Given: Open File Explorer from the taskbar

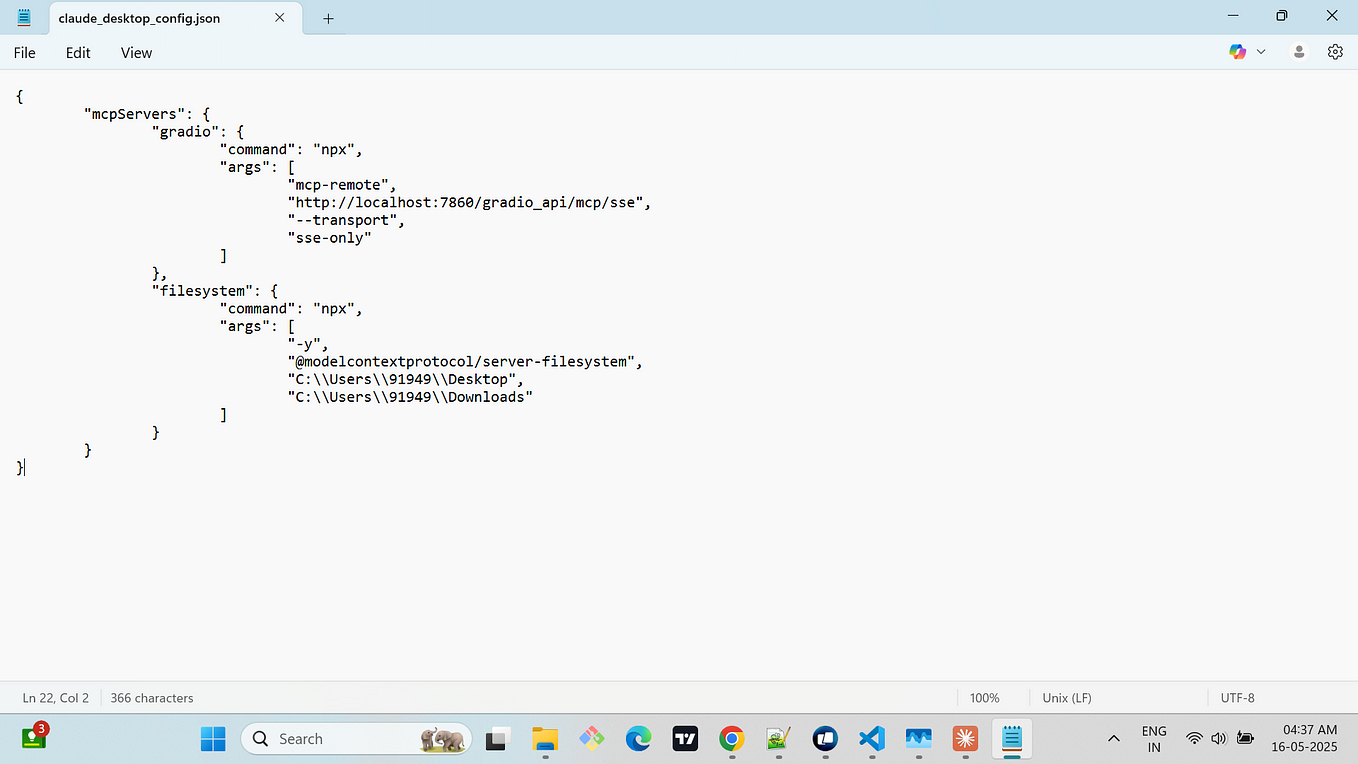Looking at the screenshot, I should tap(544, 739).
